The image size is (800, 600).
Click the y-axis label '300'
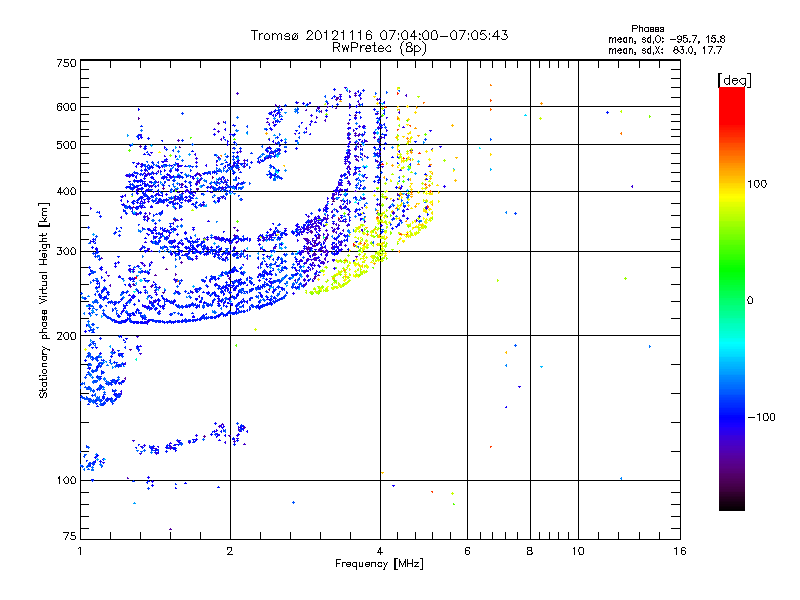tap(66, 252)
